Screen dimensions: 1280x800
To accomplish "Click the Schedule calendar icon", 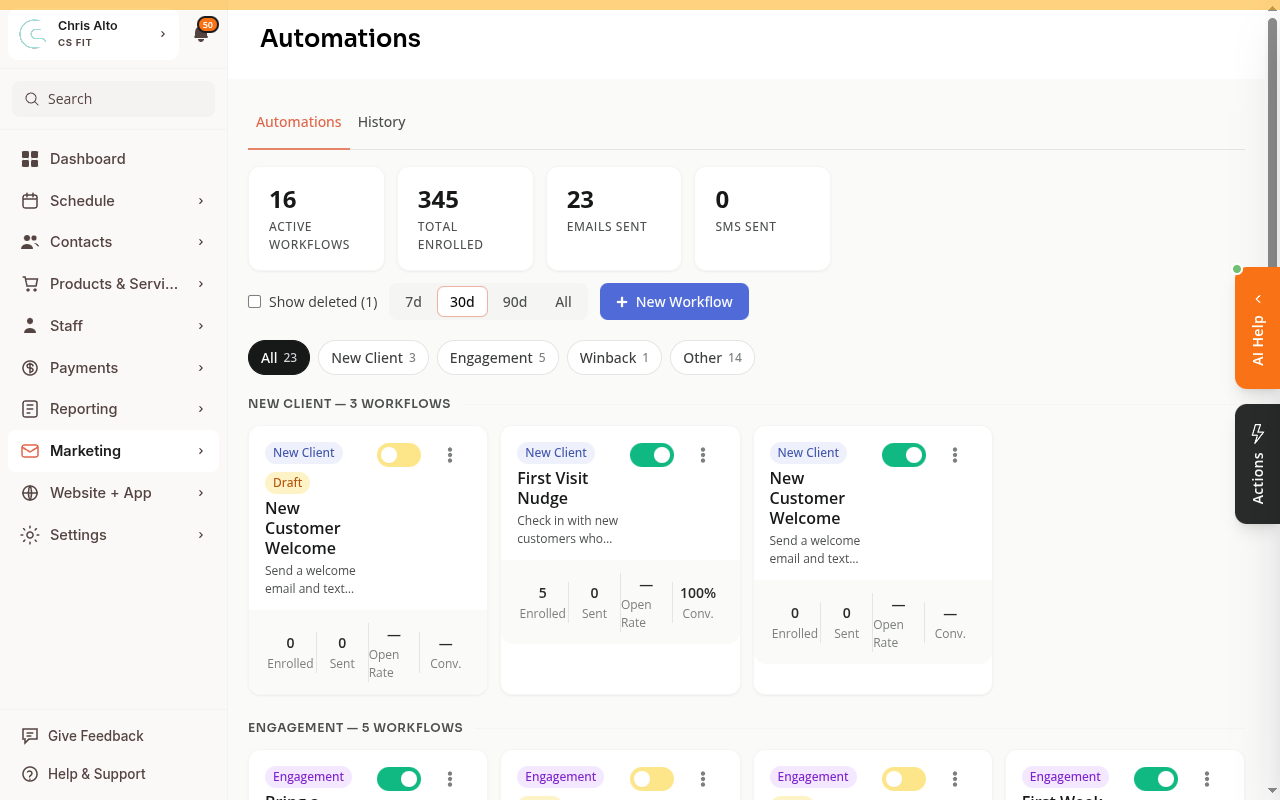I will click(30, 201).
